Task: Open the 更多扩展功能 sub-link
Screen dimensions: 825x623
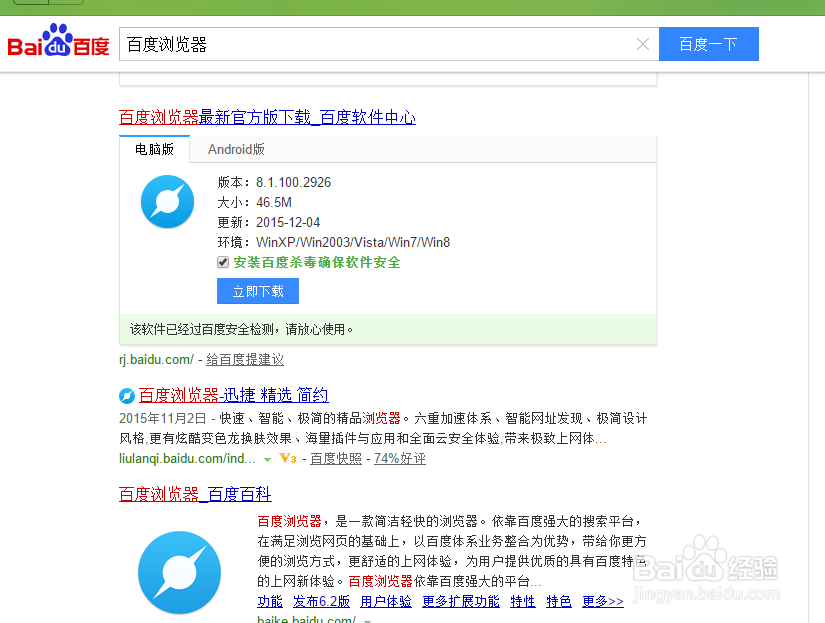Action: [461, 601]
